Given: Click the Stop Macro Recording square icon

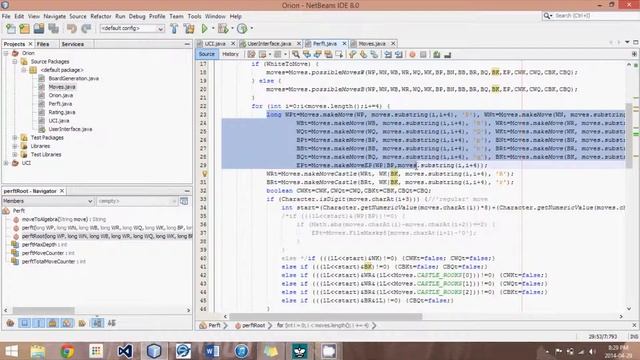Looking at the screenshot, I should [x=423, y=54].
